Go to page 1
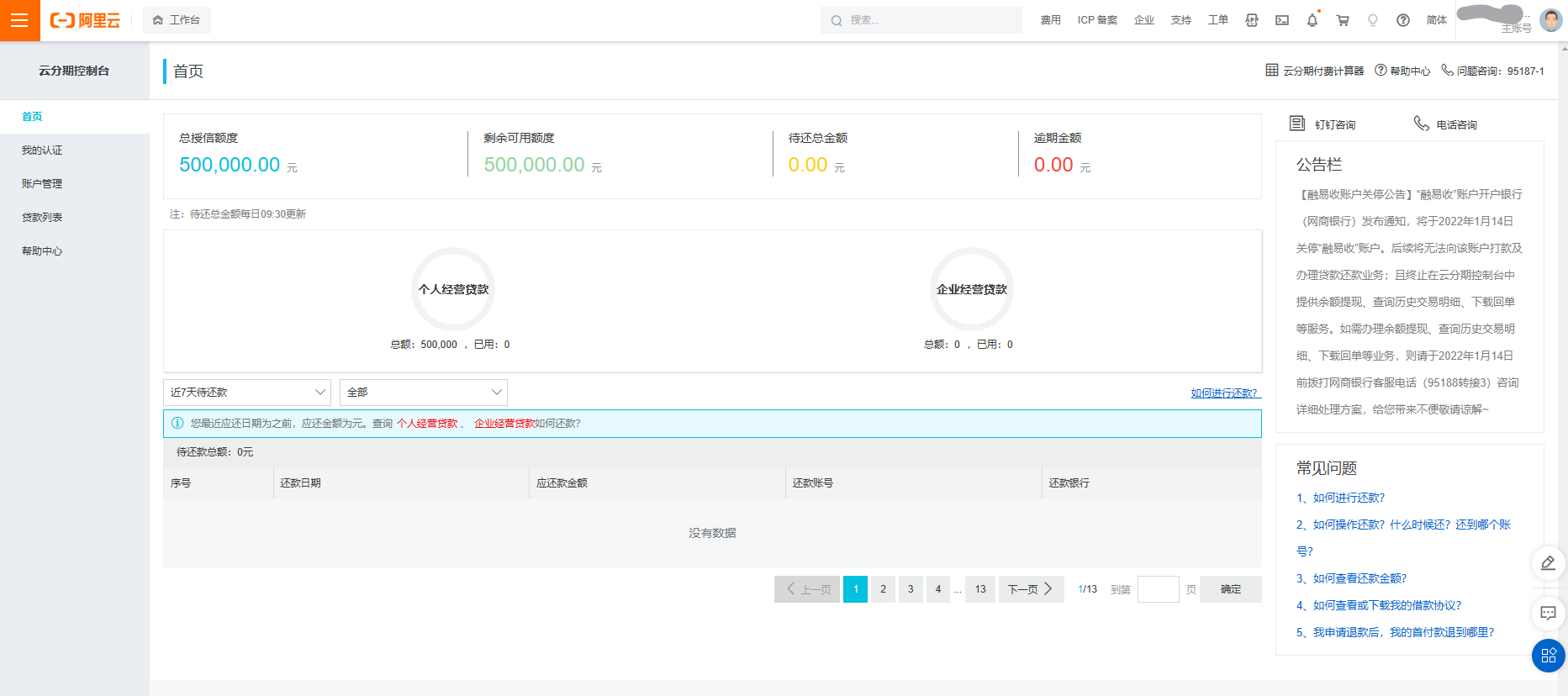1568x696 pixels. pyautogui.click(x=856, y=589)
